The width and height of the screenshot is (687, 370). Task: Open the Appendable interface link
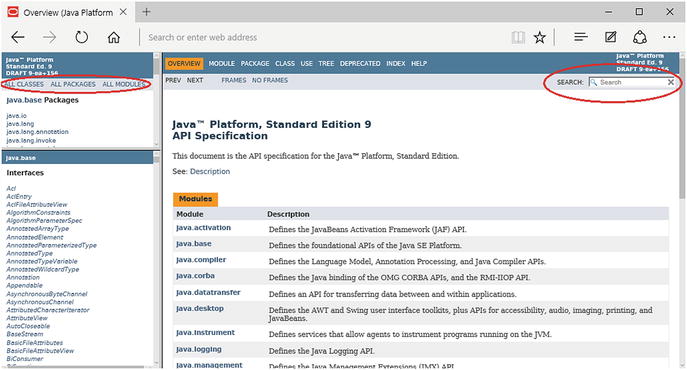tap(24, 285)
